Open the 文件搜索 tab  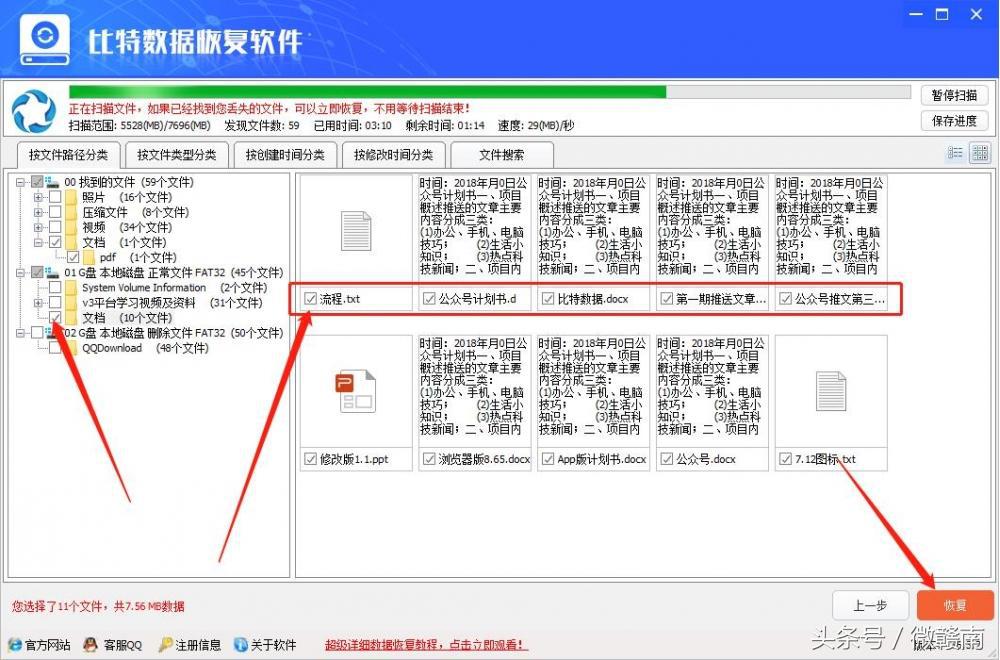(x=501, y=155)
